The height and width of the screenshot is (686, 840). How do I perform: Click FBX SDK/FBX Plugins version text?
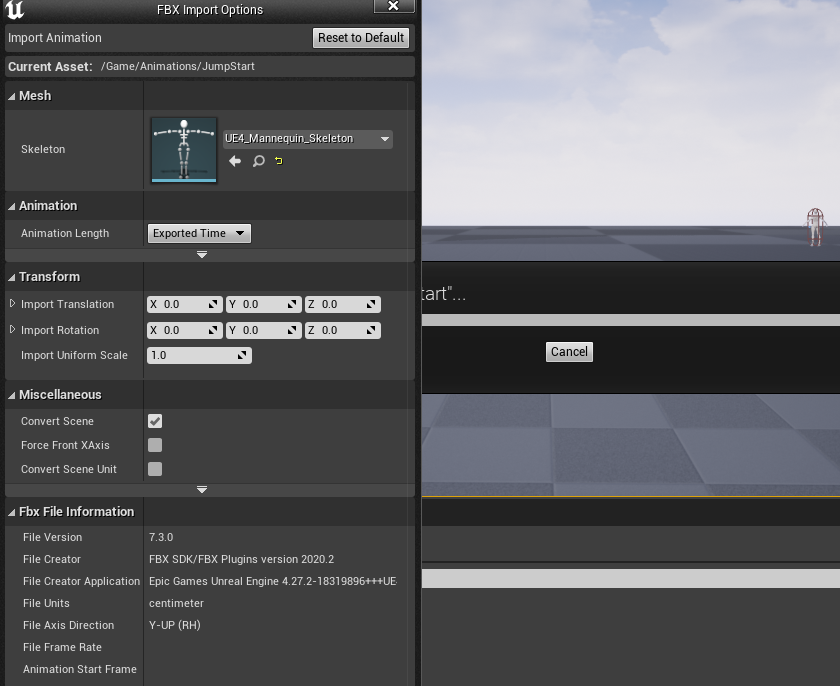(x=242, y=559)
